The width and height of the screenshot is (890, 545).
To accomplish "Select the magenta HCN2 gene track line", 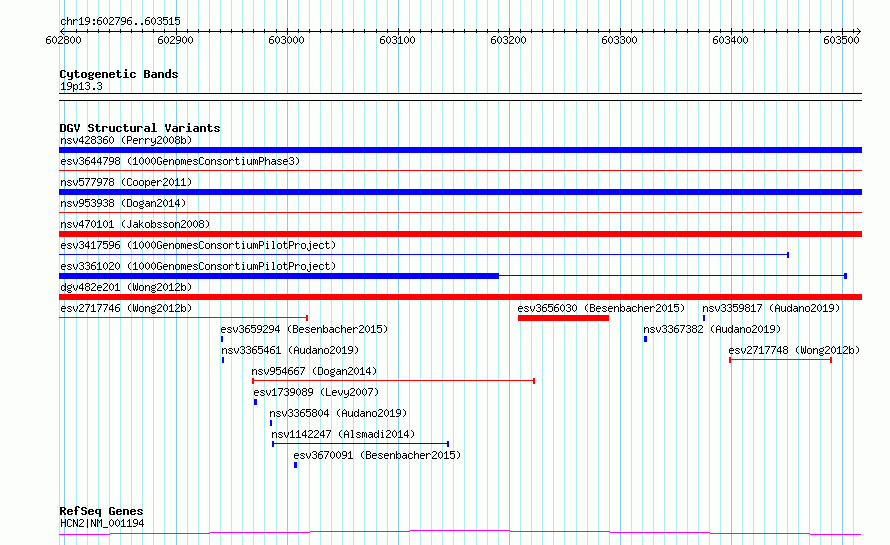I will pyautogui.click(x=460, y=533).
